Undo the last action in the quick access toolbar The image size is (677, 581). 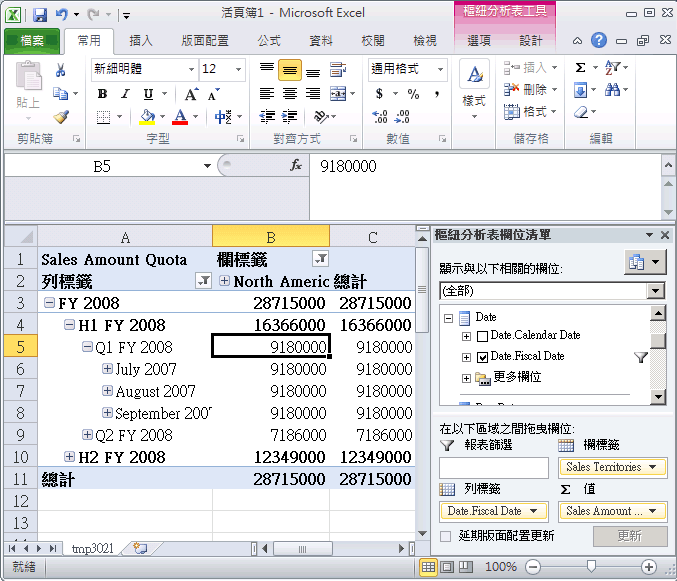(62, 15)
